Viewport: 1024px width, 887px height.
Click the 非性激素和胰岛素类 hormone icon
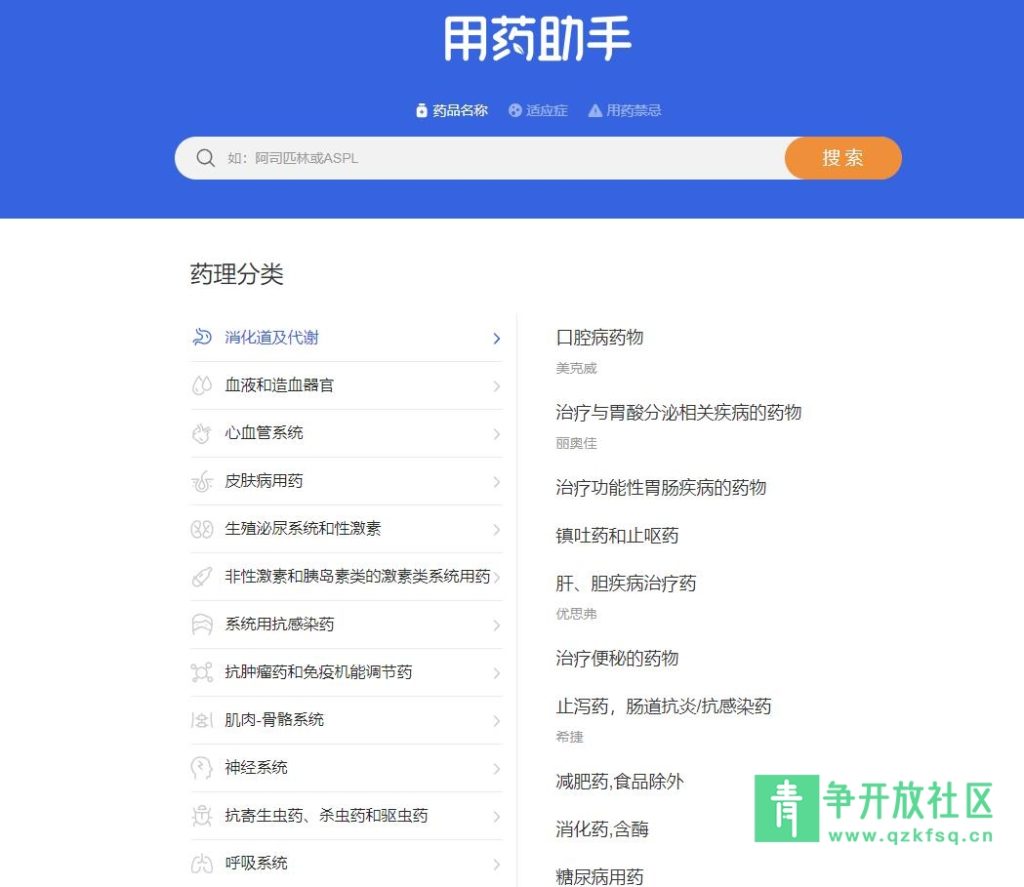[x=202, y=577]
